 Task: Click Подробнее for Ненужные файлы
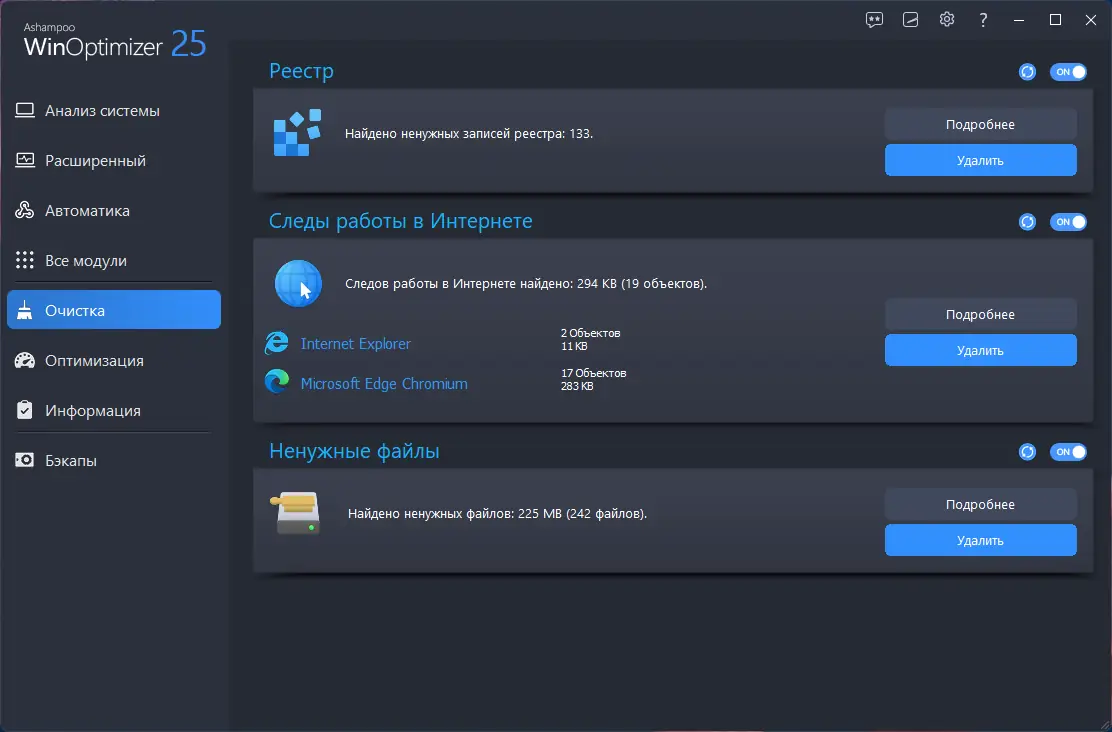coord(980,504)
